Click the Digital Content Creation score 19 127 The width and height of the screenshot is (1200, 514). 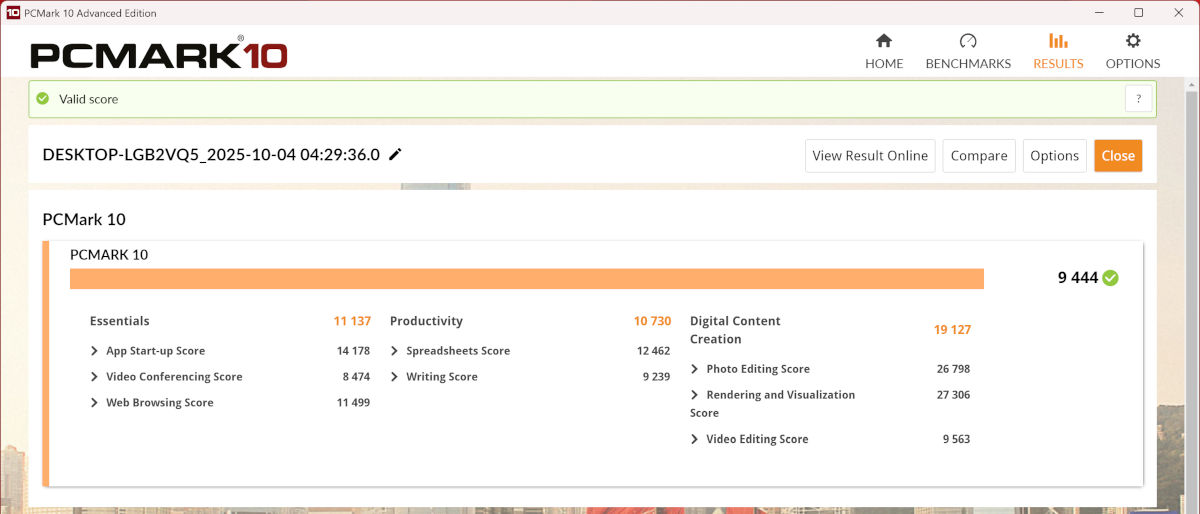click(x=952, y=329)
